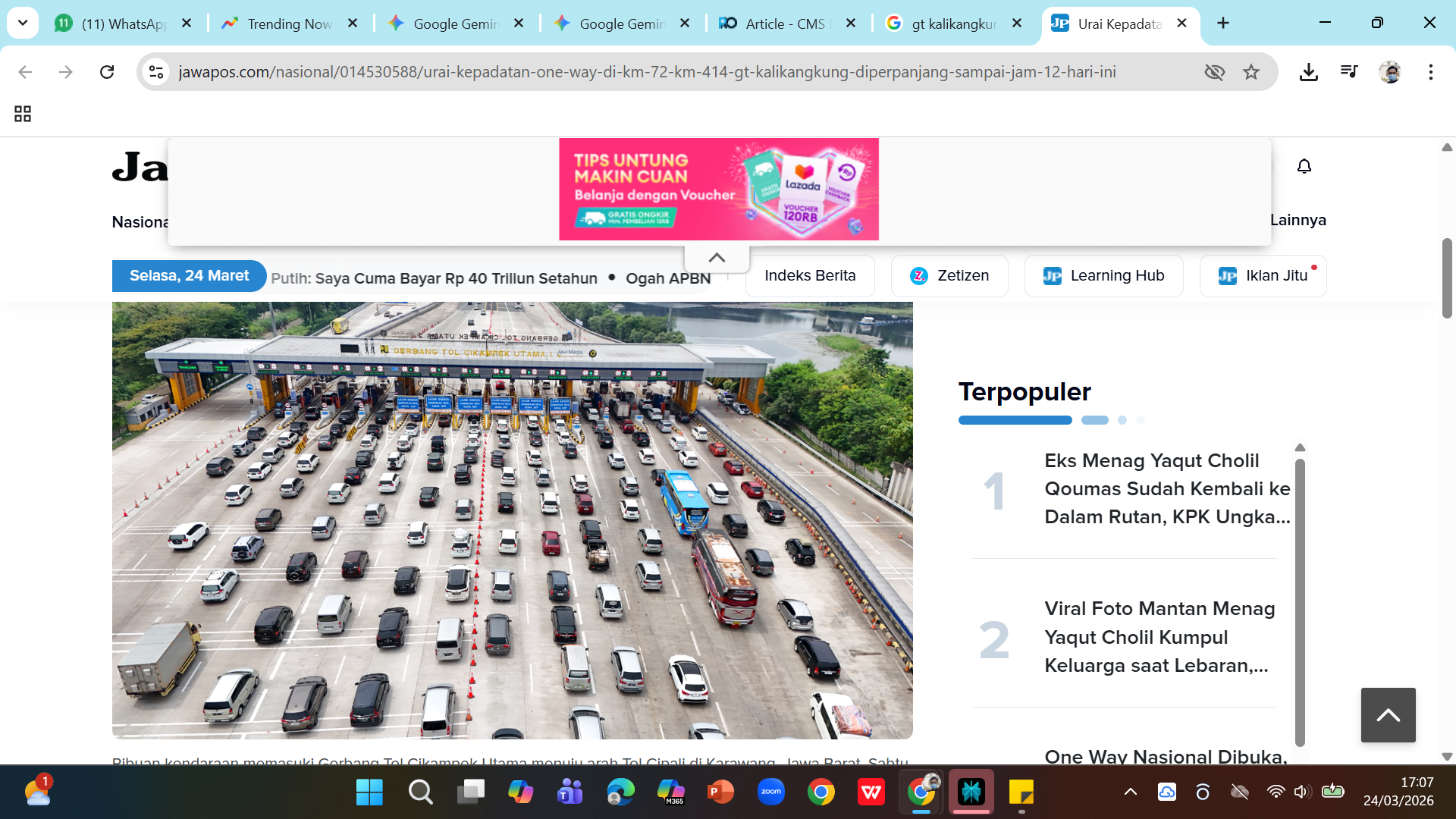This screenshot has height=819, width=1456.
Task: Open the Learning Hub
Action: click(x=1103, y=275)
